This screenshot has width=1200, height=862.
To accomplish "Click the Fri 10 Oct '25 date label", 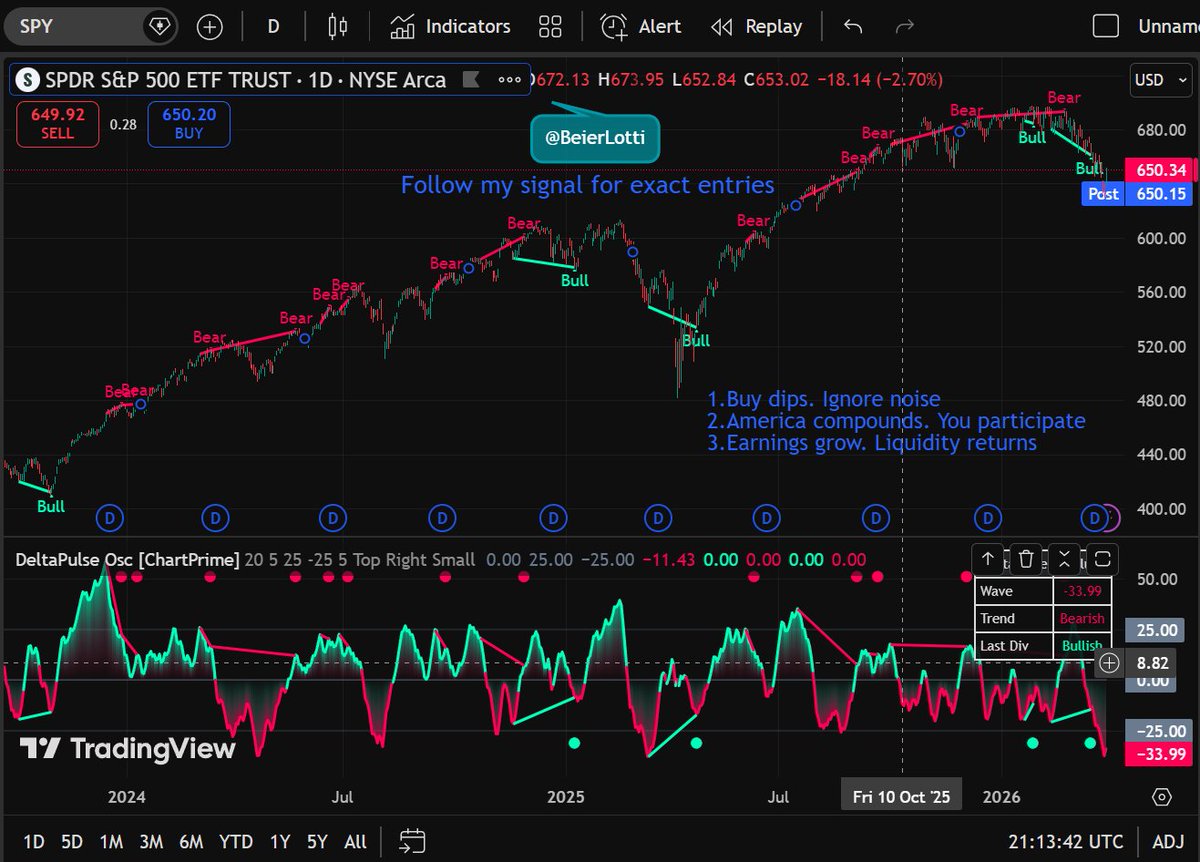I will pos(901,797).
